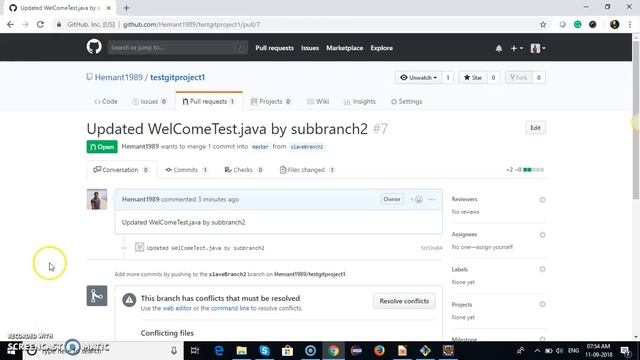Click the sidebar Projects gear icon
Screen dimensions: 640x360
point(542,304)
